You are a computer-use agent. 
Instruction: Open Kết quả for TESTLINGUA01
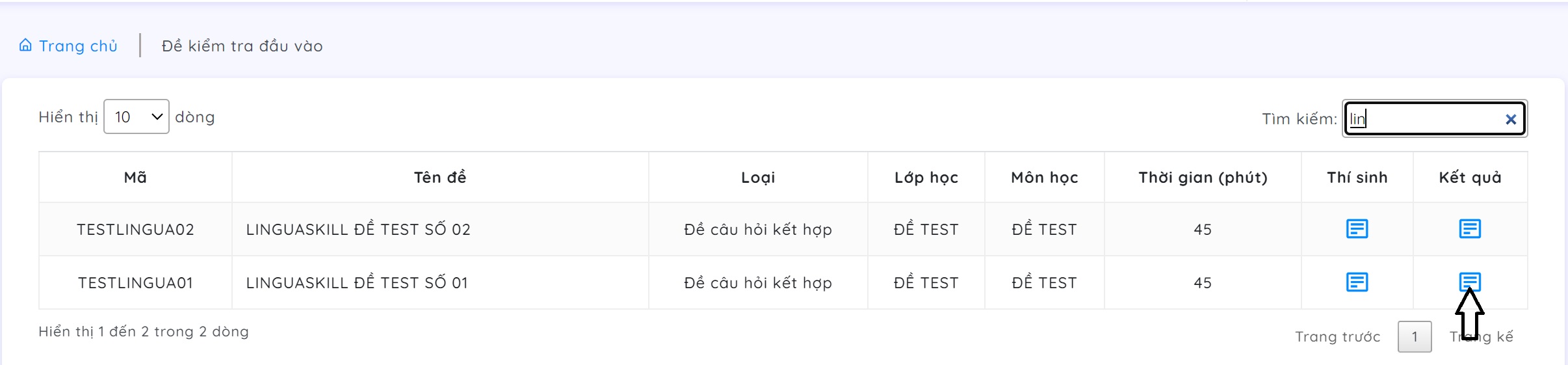[x=1470, y=281]
